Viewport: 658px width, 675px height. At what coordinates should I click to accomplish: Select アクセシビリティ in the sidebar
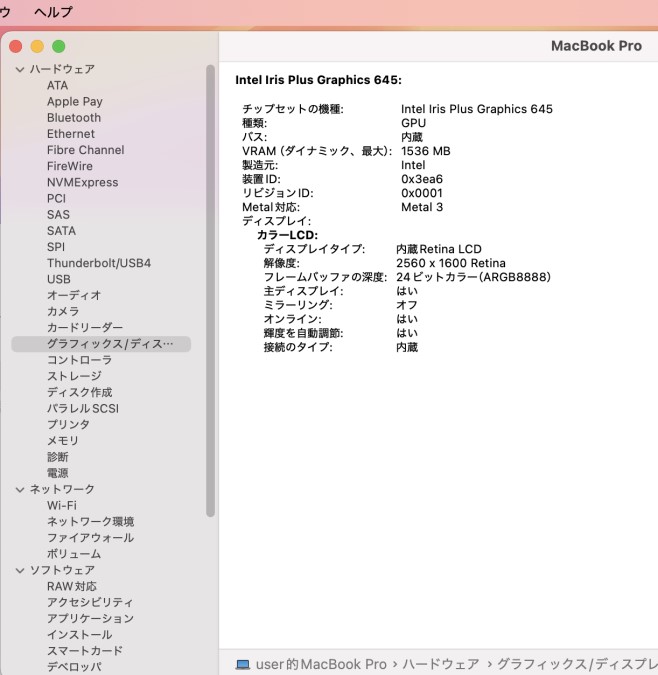[x=90, y=602]
